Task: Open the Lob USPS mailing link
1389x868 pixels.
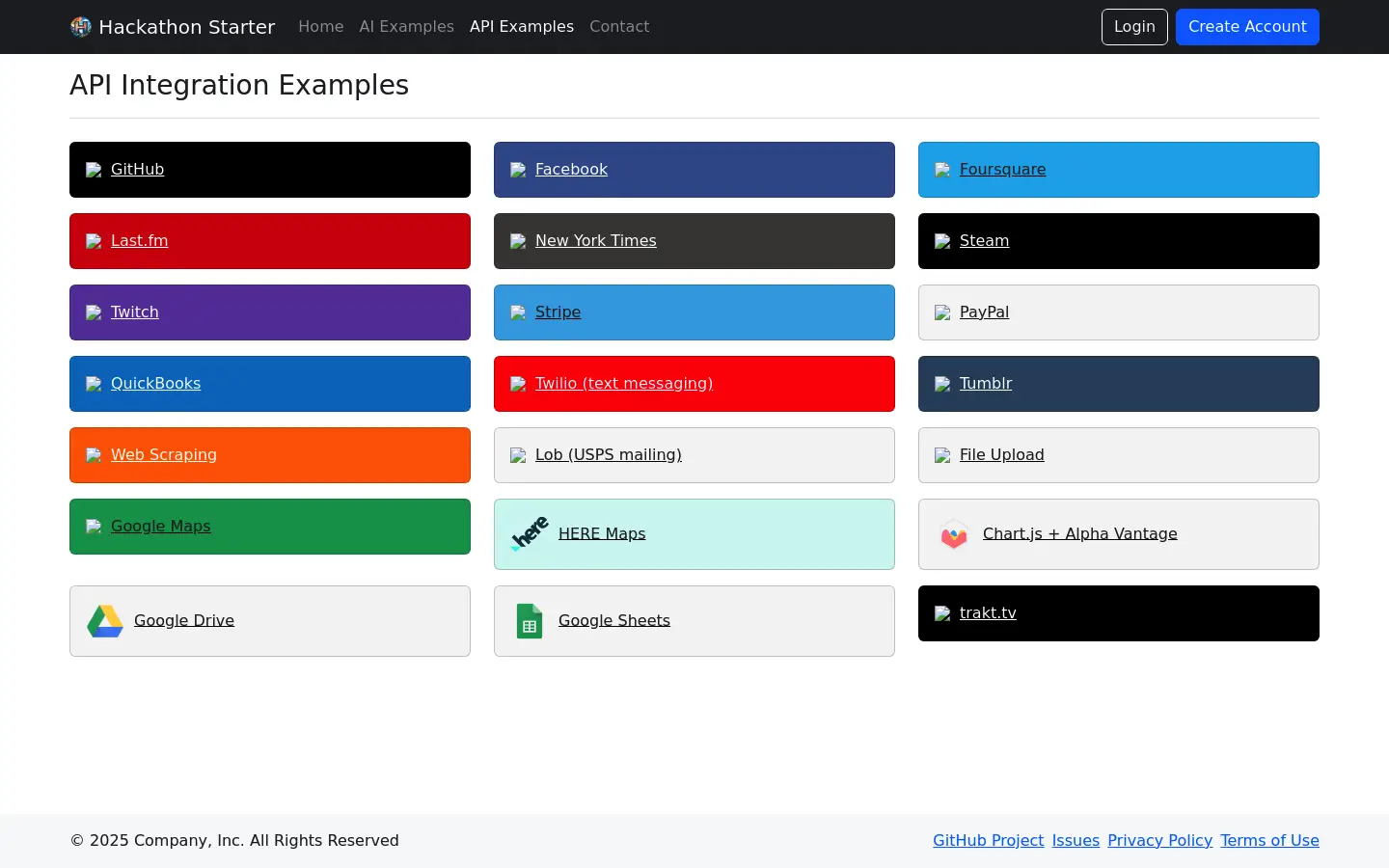Action: (608, 455)
